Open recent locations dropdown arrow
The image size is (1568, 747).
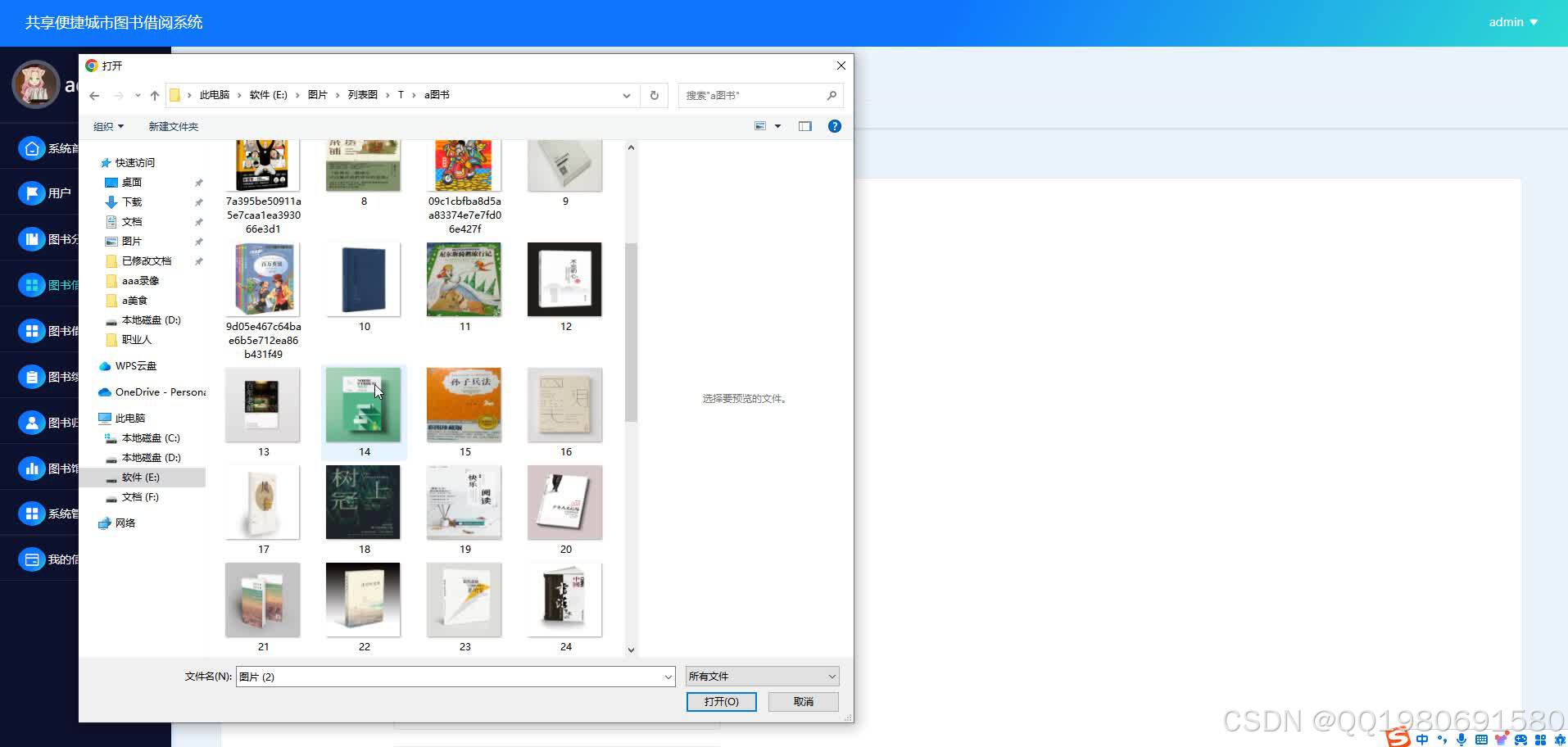coord(138,96)
